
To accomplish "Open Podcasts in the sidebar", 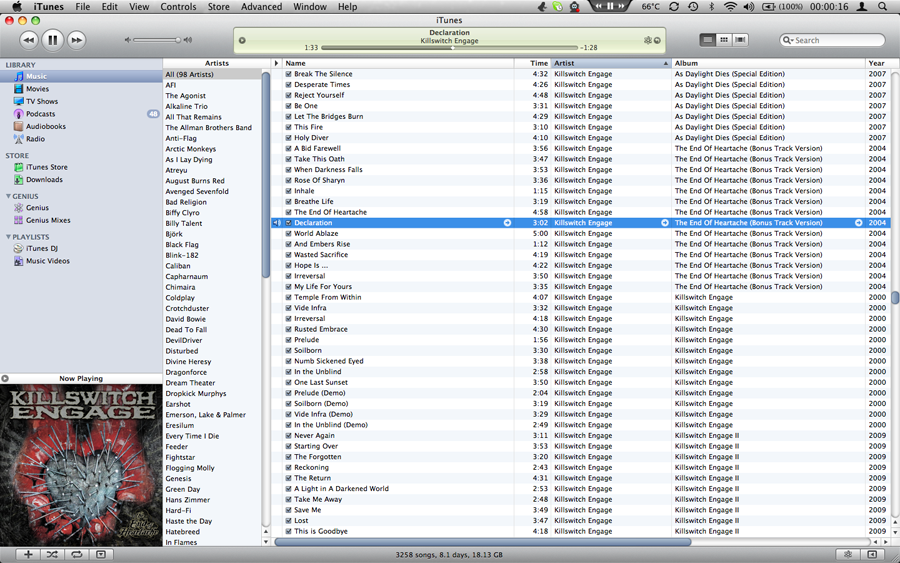I will pos(40,114).
